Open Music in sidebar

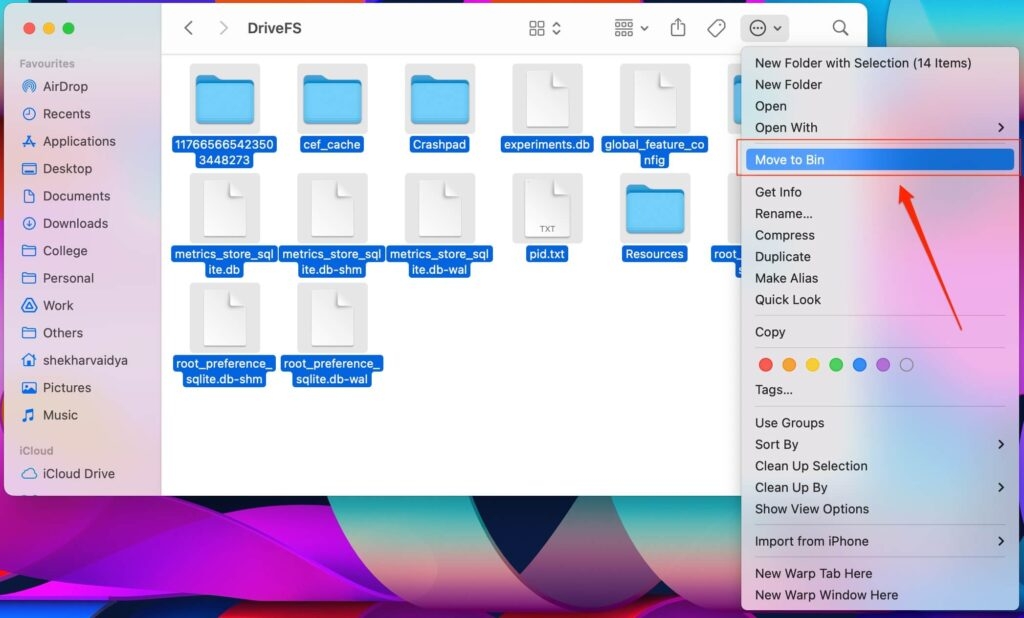[x=59, y=415]
